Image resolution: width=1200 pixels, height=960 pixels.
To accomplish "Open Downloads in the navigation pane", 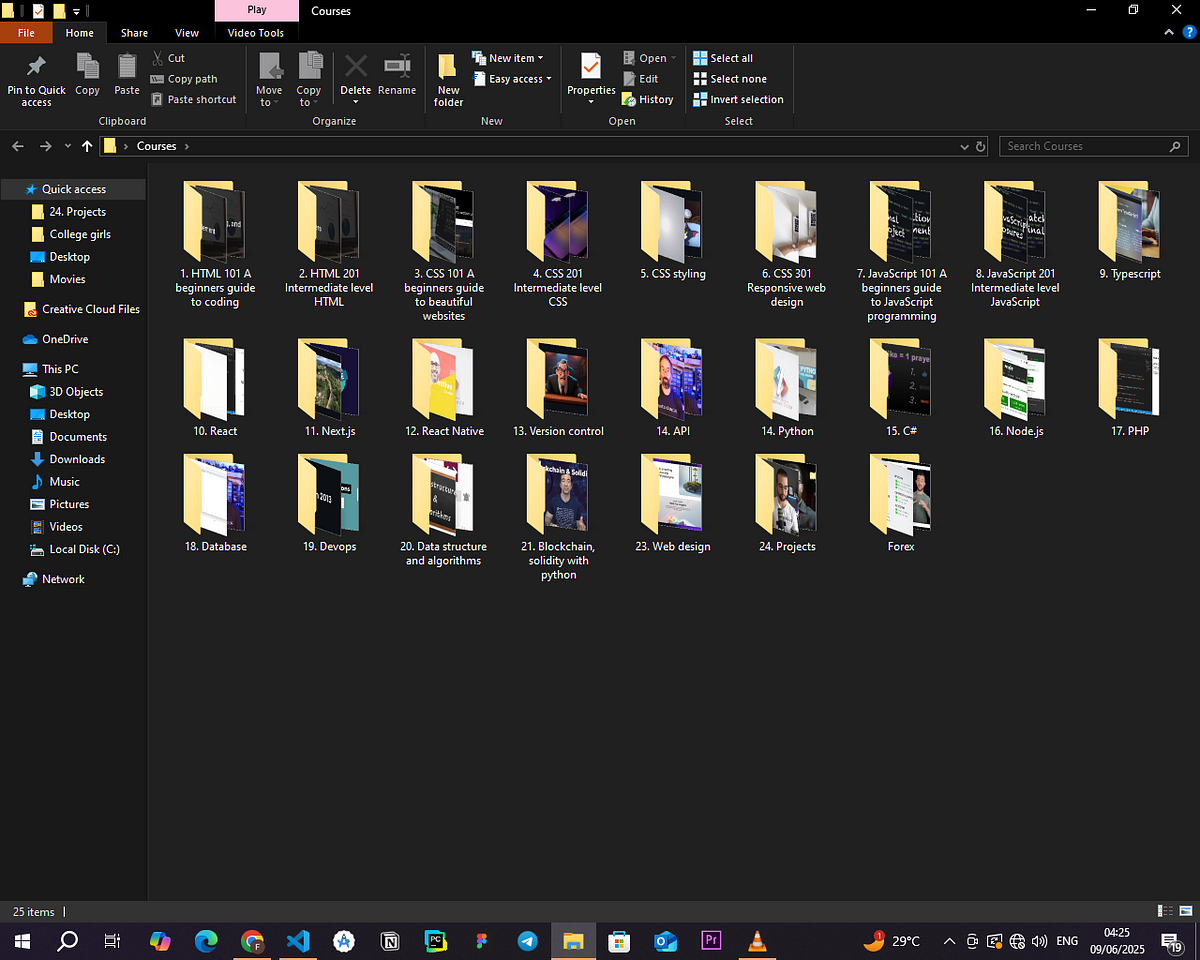I will pyautogui.click(x=68, y=459).
